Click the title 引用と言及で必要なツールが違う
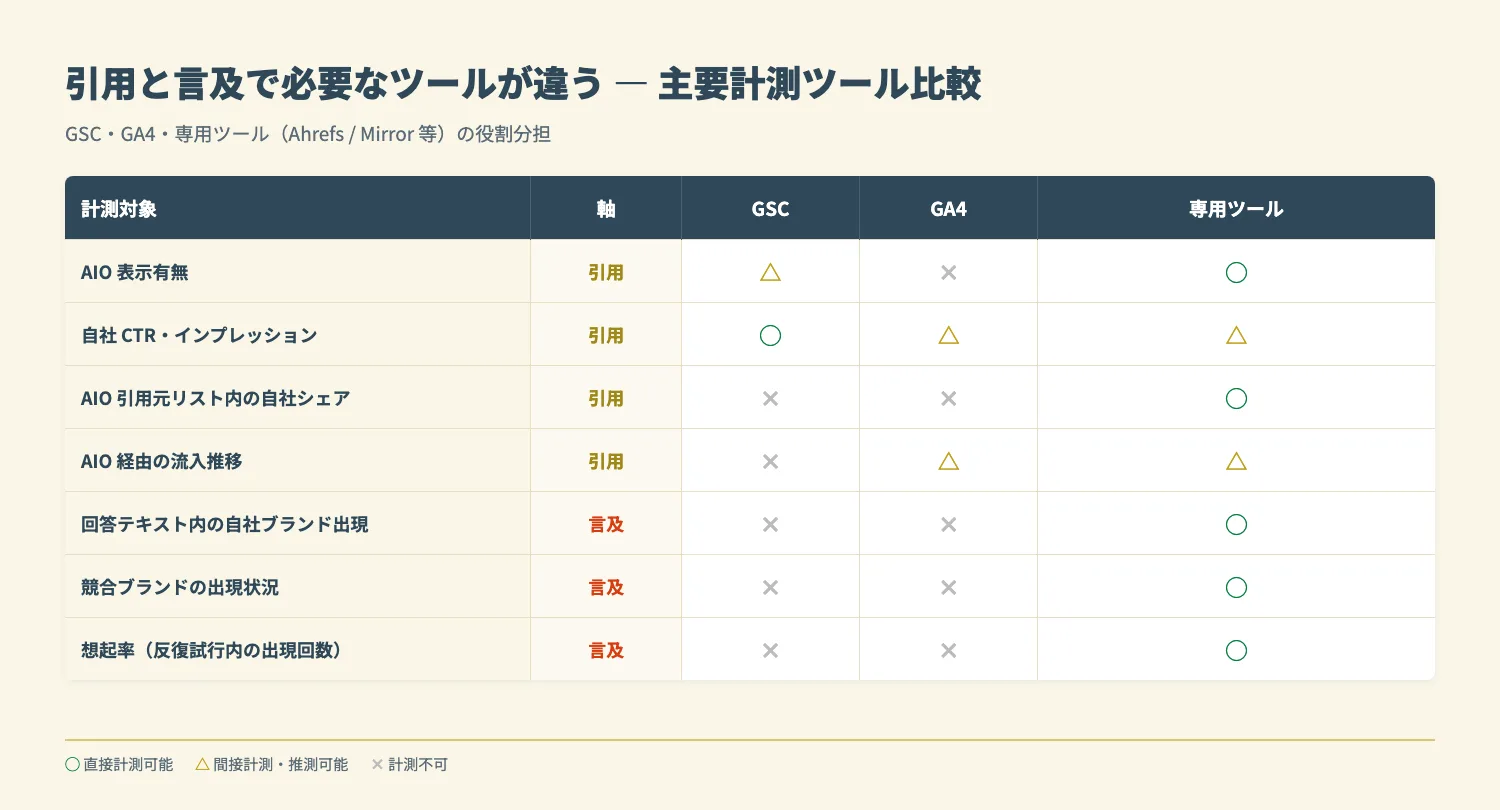This screenshot has height=810, width=1500. click(334, 86)
